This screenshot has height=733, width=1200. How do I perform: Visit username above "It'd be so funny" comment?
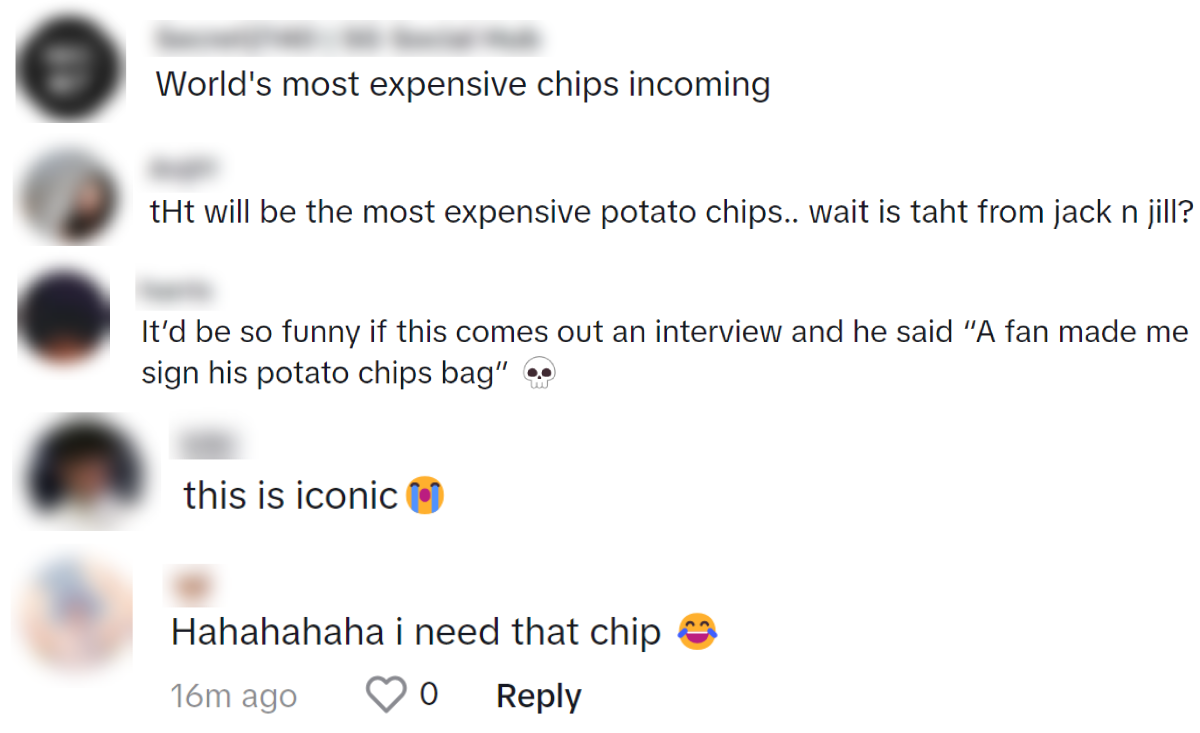pos(177,291)
